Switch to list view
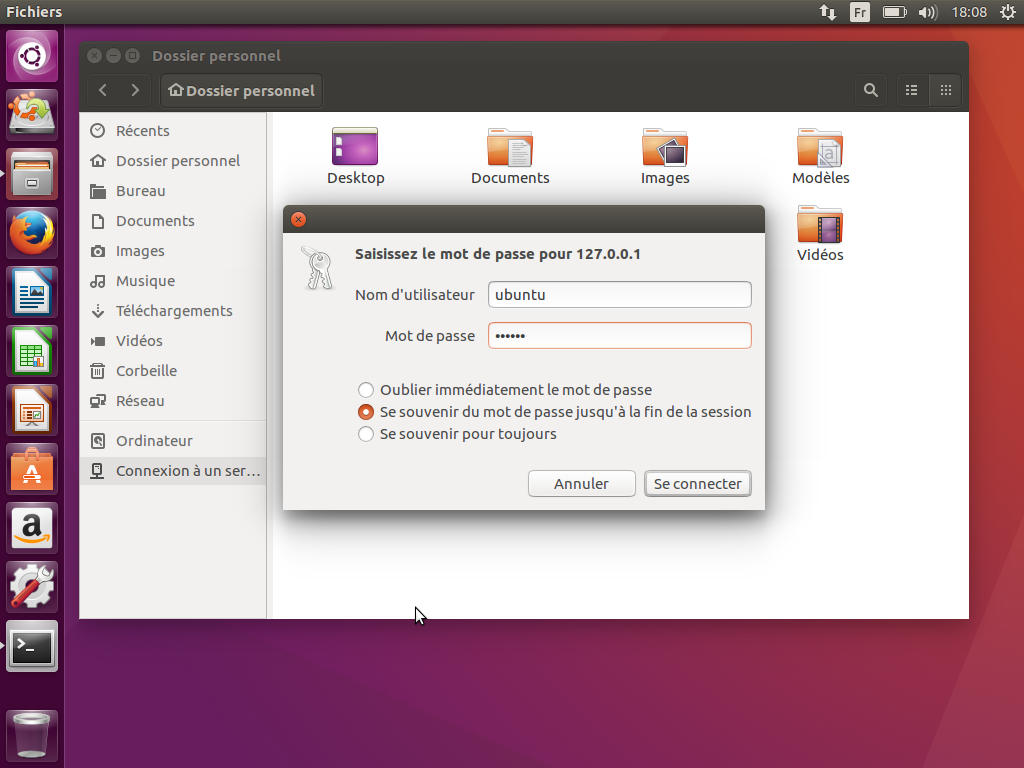Viewport: 1024px width, 768px height. point(911,90)
